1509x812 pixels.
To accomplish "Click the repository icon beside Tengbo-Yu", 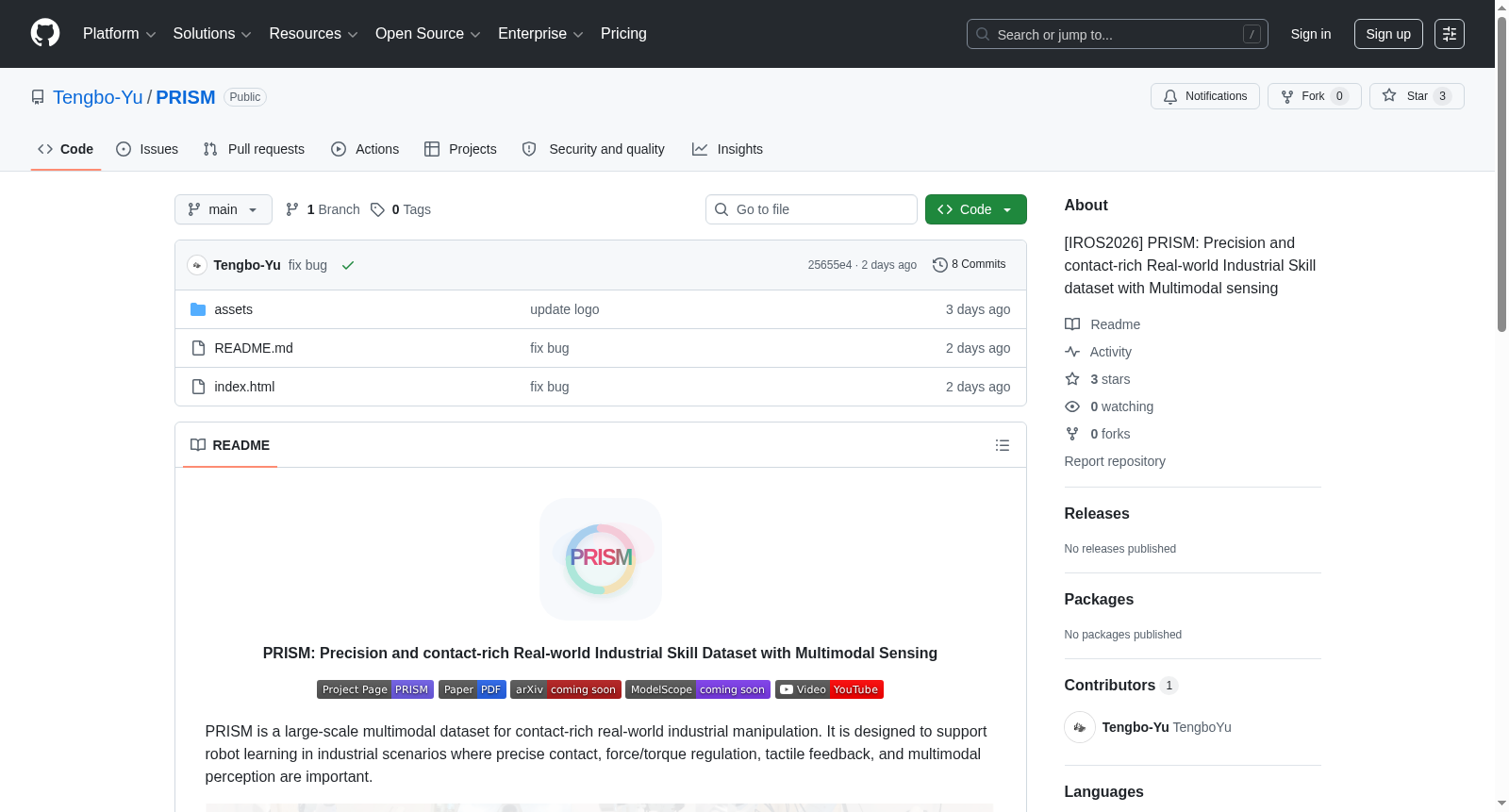I will tap(38, 97).
